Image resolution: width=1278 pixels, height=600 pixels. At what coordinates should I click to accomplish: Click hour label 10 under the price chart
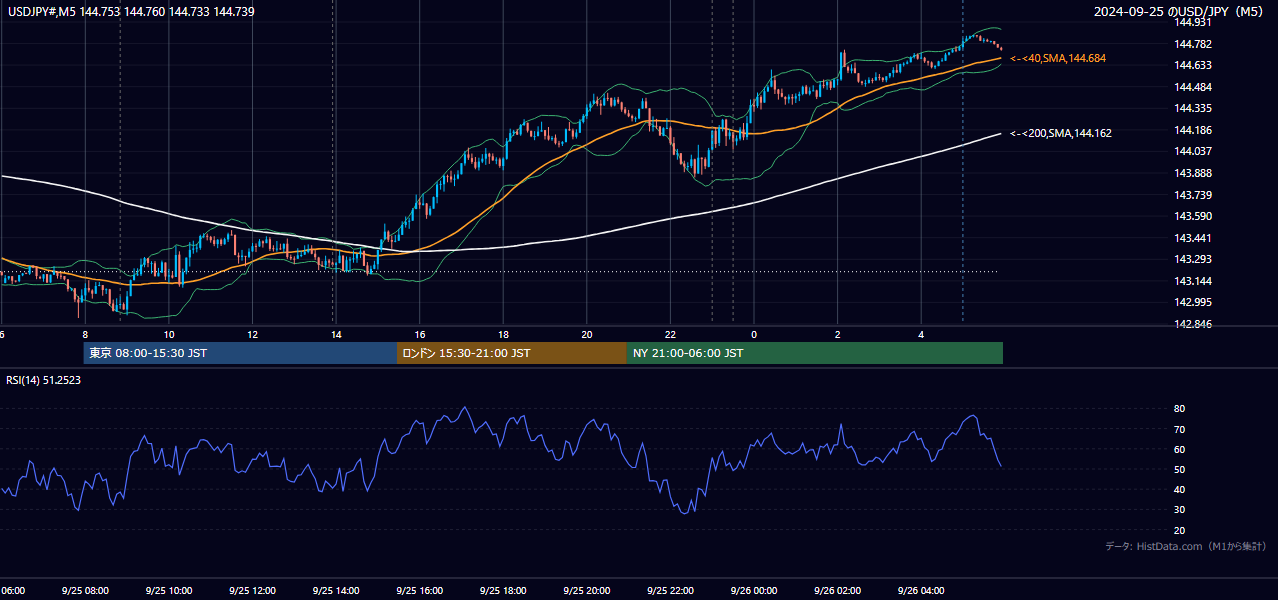coord(168,335)
